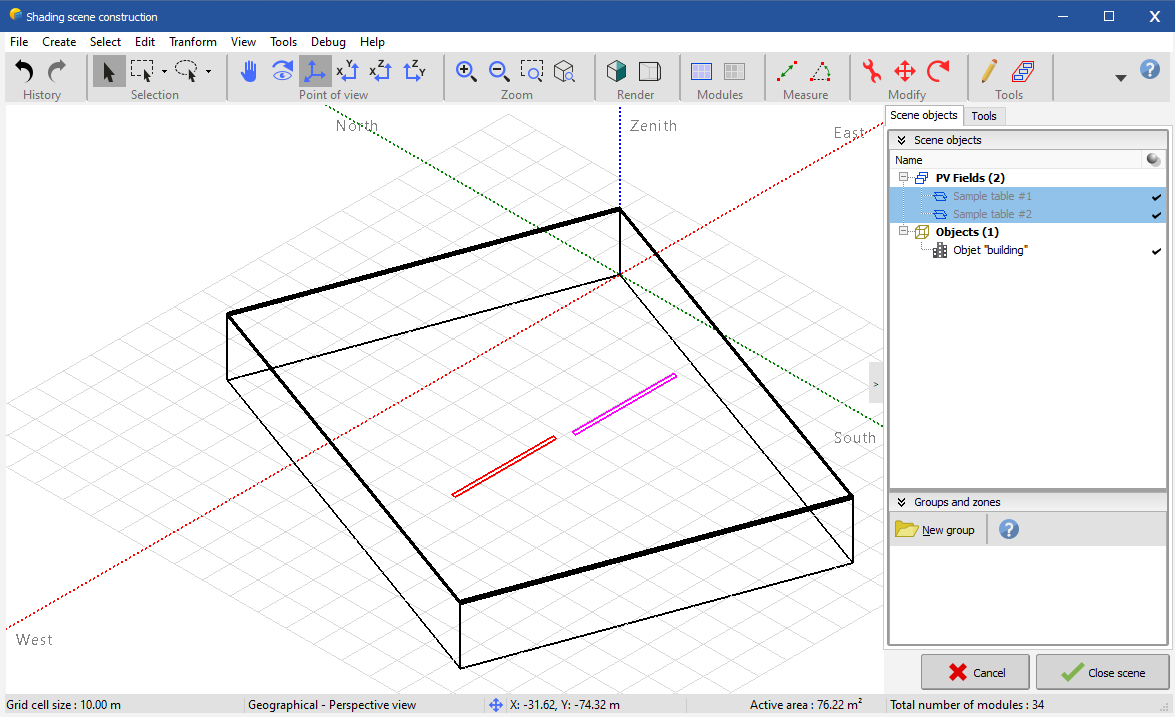Click the blue modules grid icon
Image resolution: width=1175 pixels, height=717 pixels.
coord(701,71)
